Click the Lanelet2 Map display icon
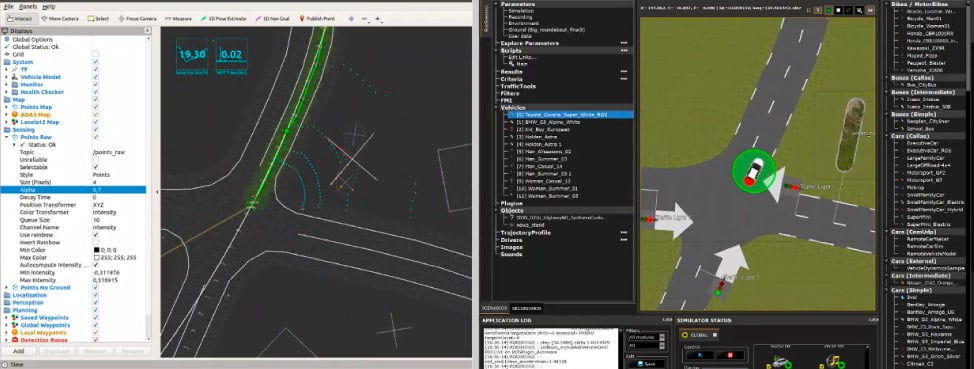 [x=16, y=122]
